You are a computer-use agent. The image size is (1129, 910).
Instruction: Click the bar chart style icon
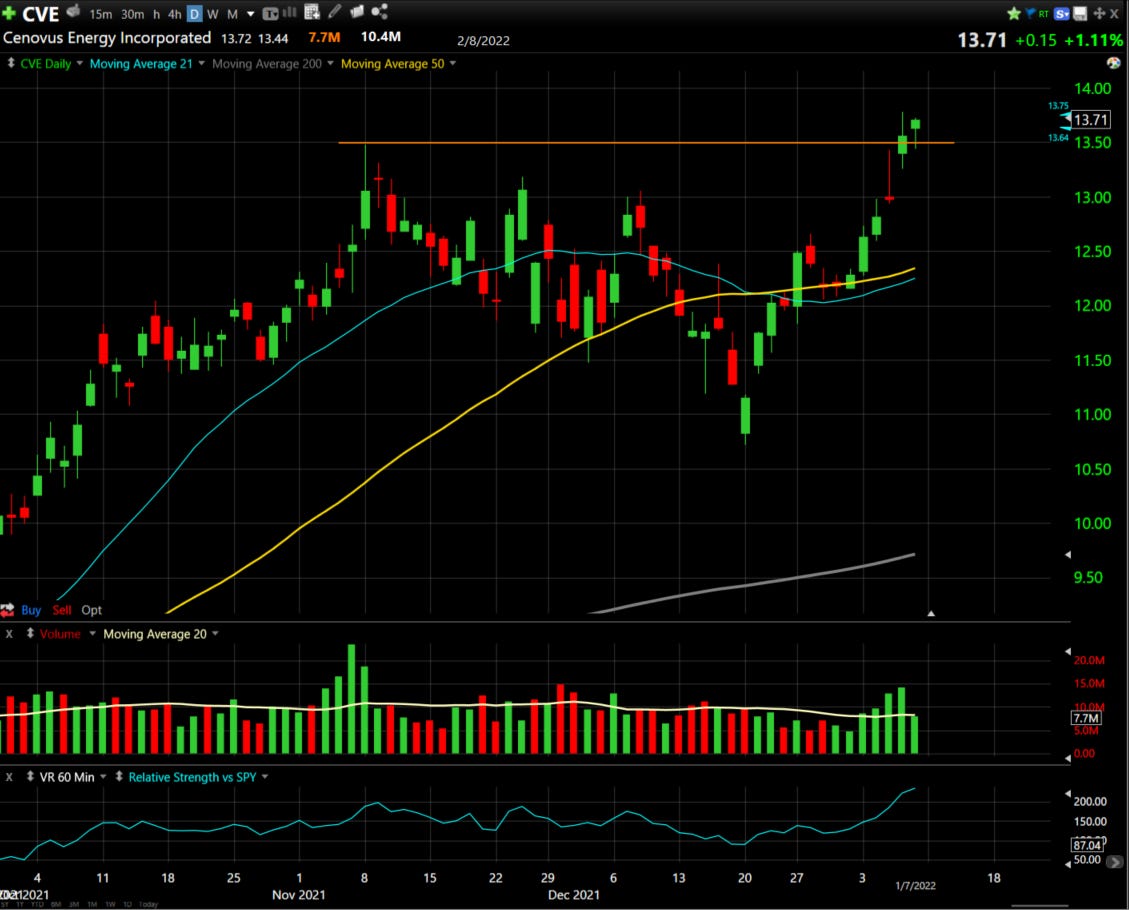[x=289, y=12]
